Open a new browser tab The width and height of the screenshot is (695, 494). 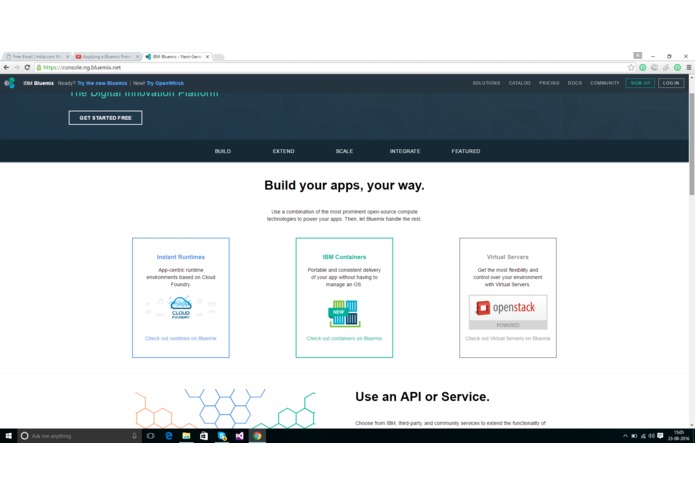pyautogui.click(x=219, y=57)
